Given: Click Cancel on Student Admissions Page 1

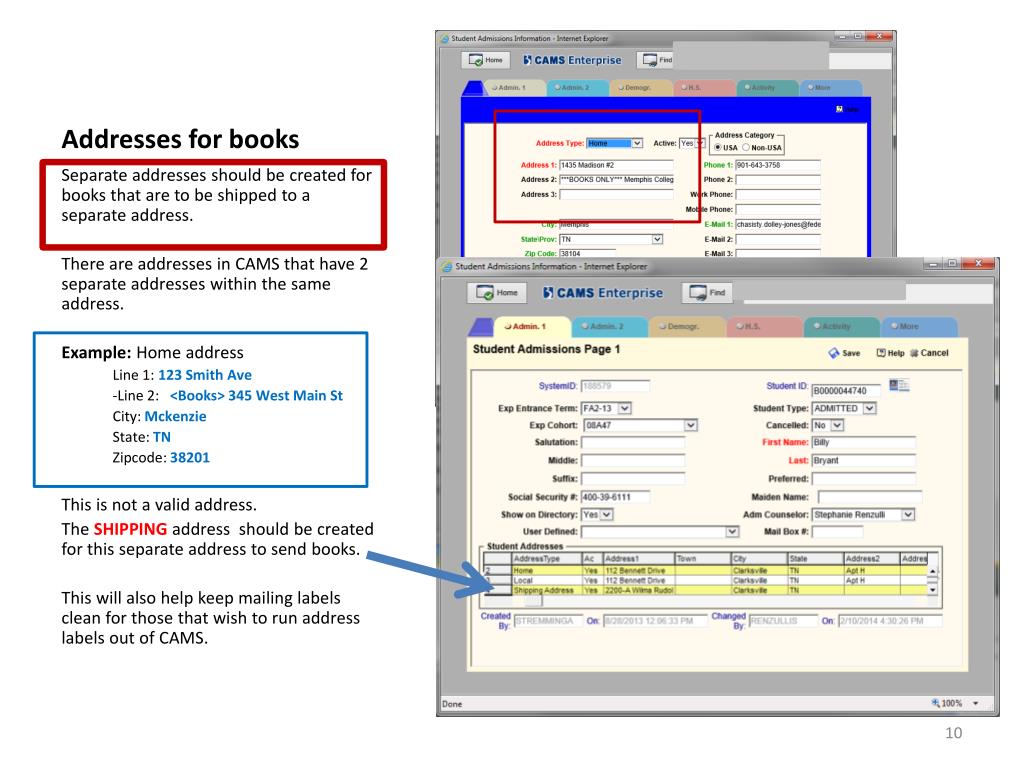Looking at the screenshot, I should [x=929, y=353].
